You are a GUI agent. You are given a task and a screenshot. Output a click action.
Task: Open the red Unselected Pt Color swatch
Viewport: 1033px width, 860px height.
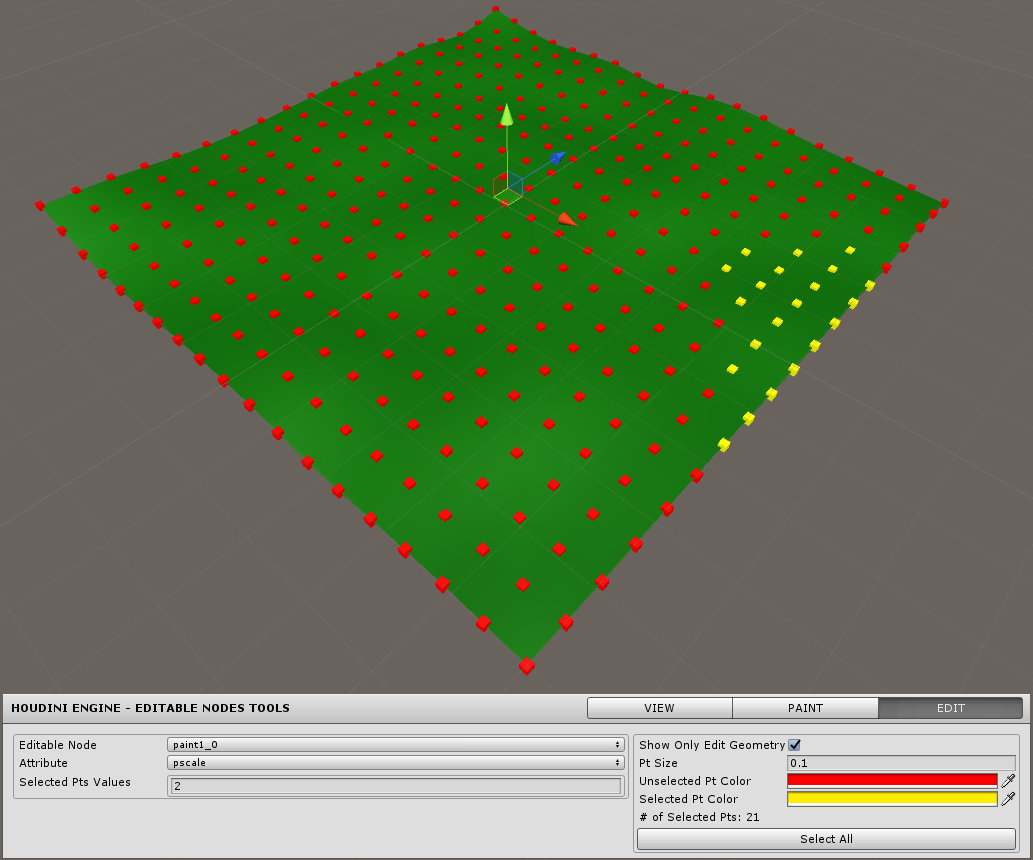pyautogui.click(x=892, y=781)
